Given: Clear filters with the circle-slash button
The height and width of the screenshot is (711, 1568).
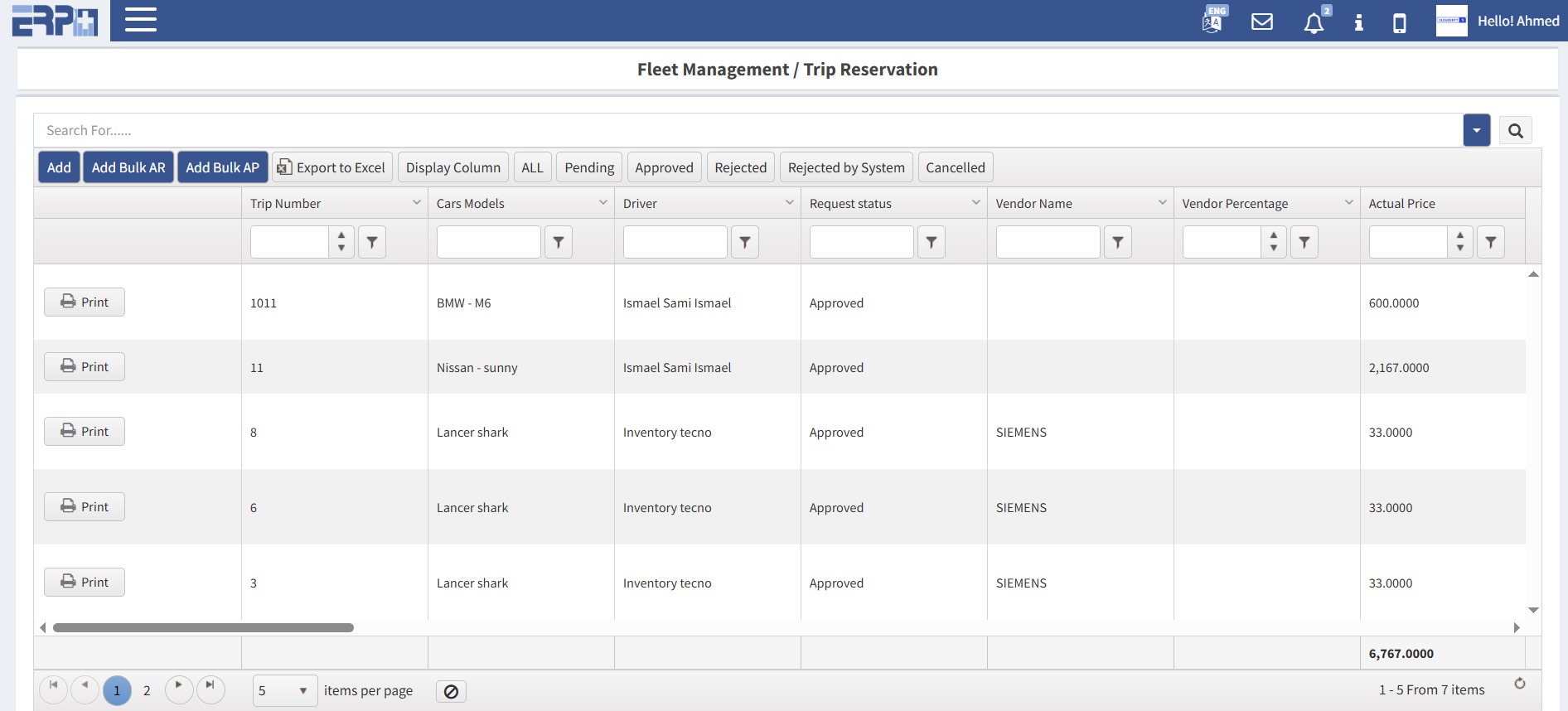Looking at the screenshot, I should (451, 691).
